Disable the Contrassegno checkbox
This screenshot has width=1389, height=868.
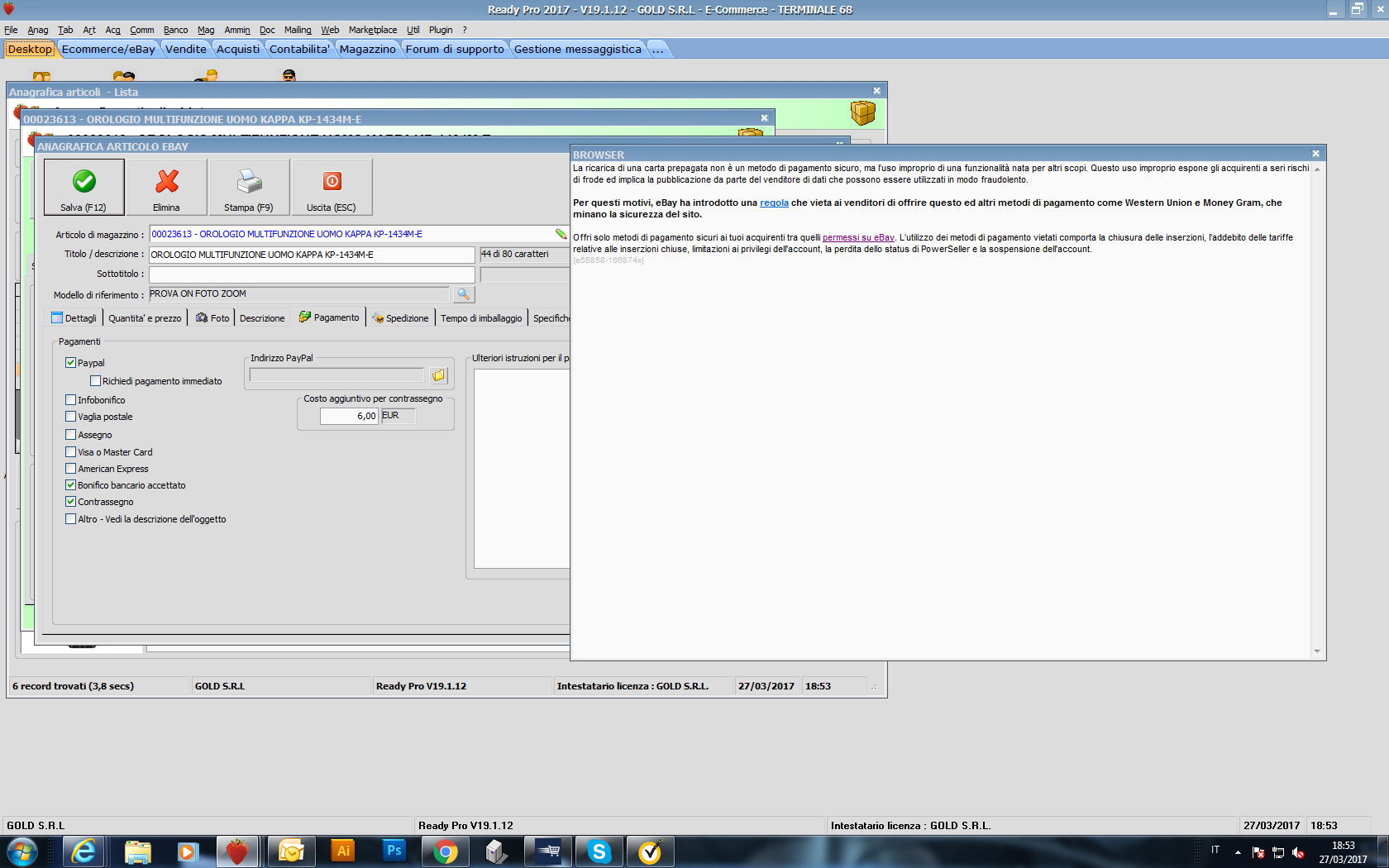click(x=70, y=502)
